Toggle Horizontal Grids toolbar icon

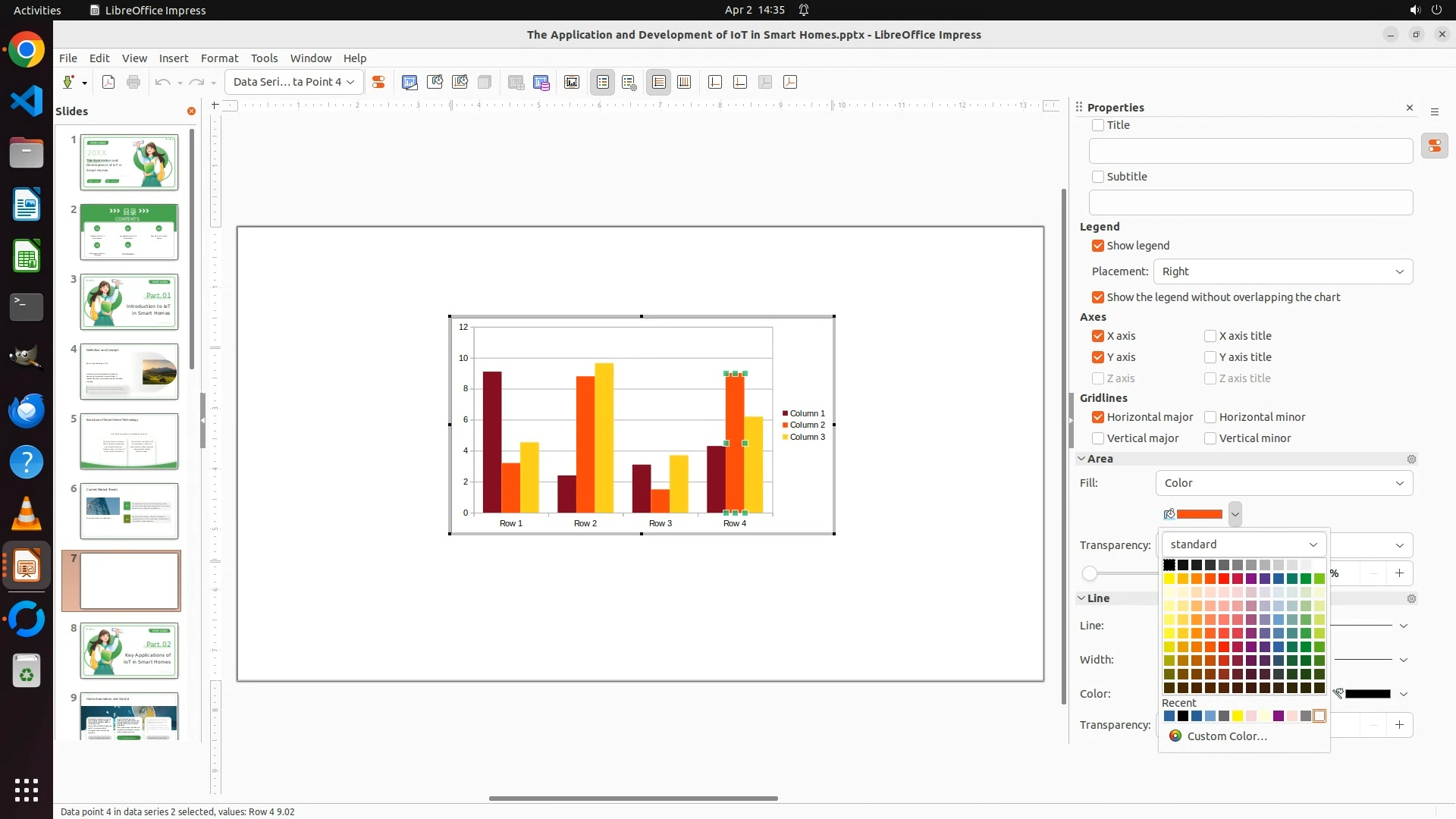coord(659,83)
